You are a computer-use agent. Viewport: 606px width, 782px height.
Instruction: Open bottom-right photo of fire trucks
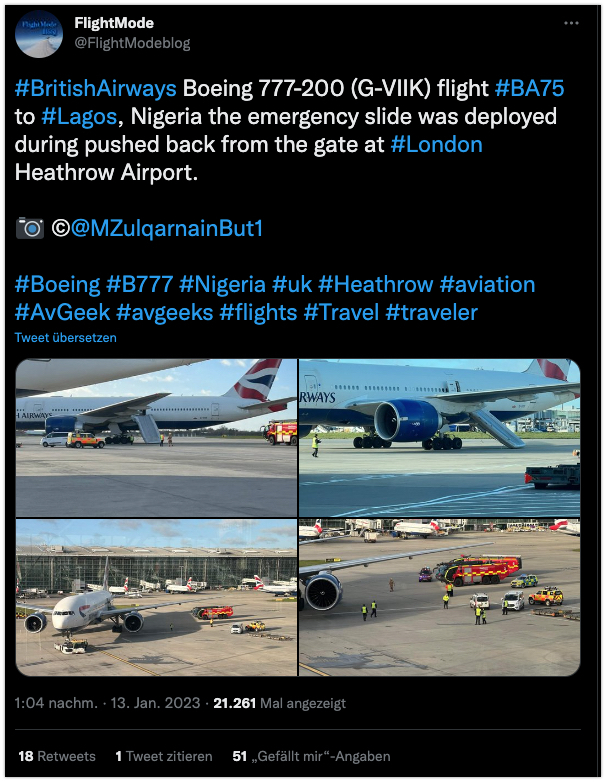(x=439, y=597)
